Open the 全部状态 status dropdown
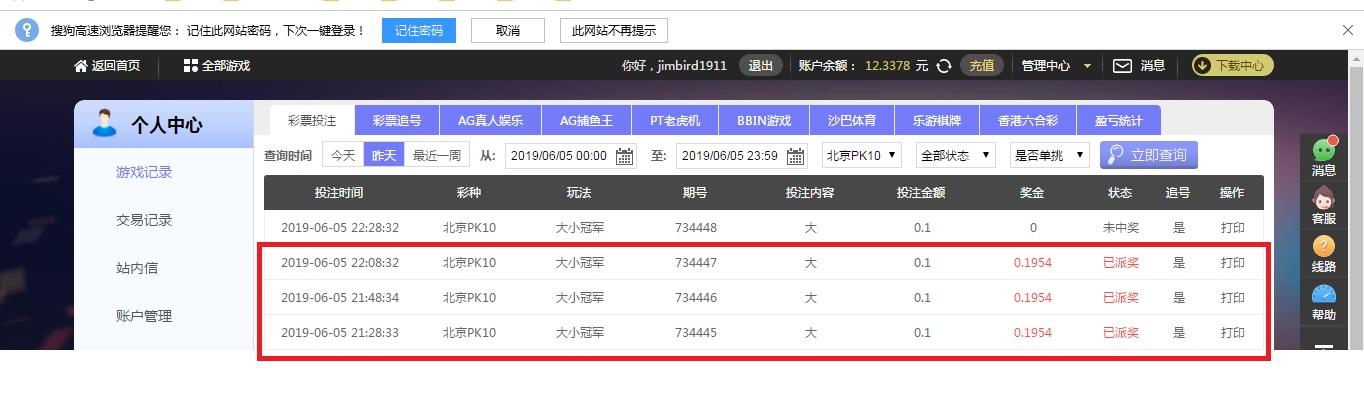This screenshot has height=407, width=1364. point(956,156)
